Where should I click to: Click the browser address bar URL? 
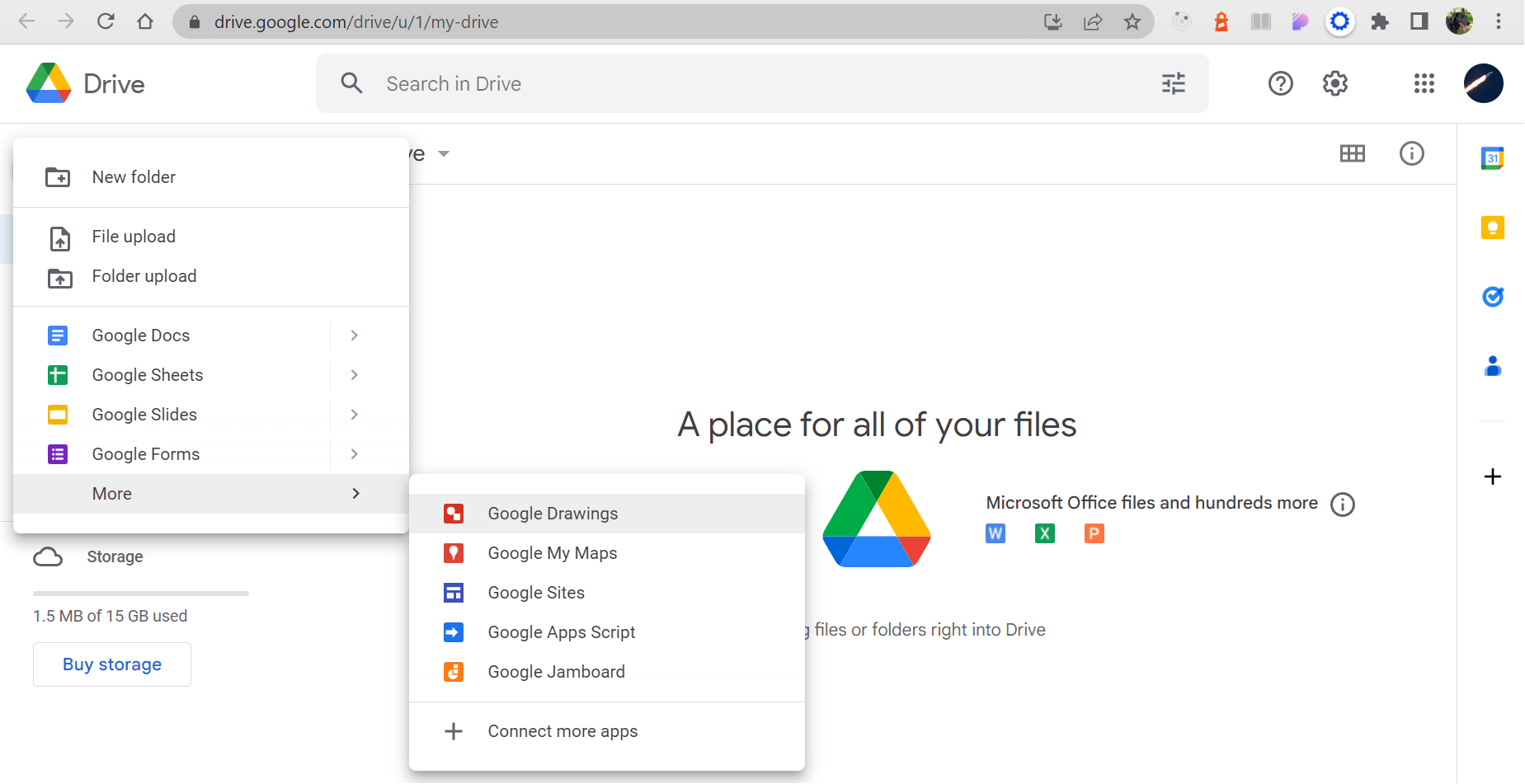(356, 21)
